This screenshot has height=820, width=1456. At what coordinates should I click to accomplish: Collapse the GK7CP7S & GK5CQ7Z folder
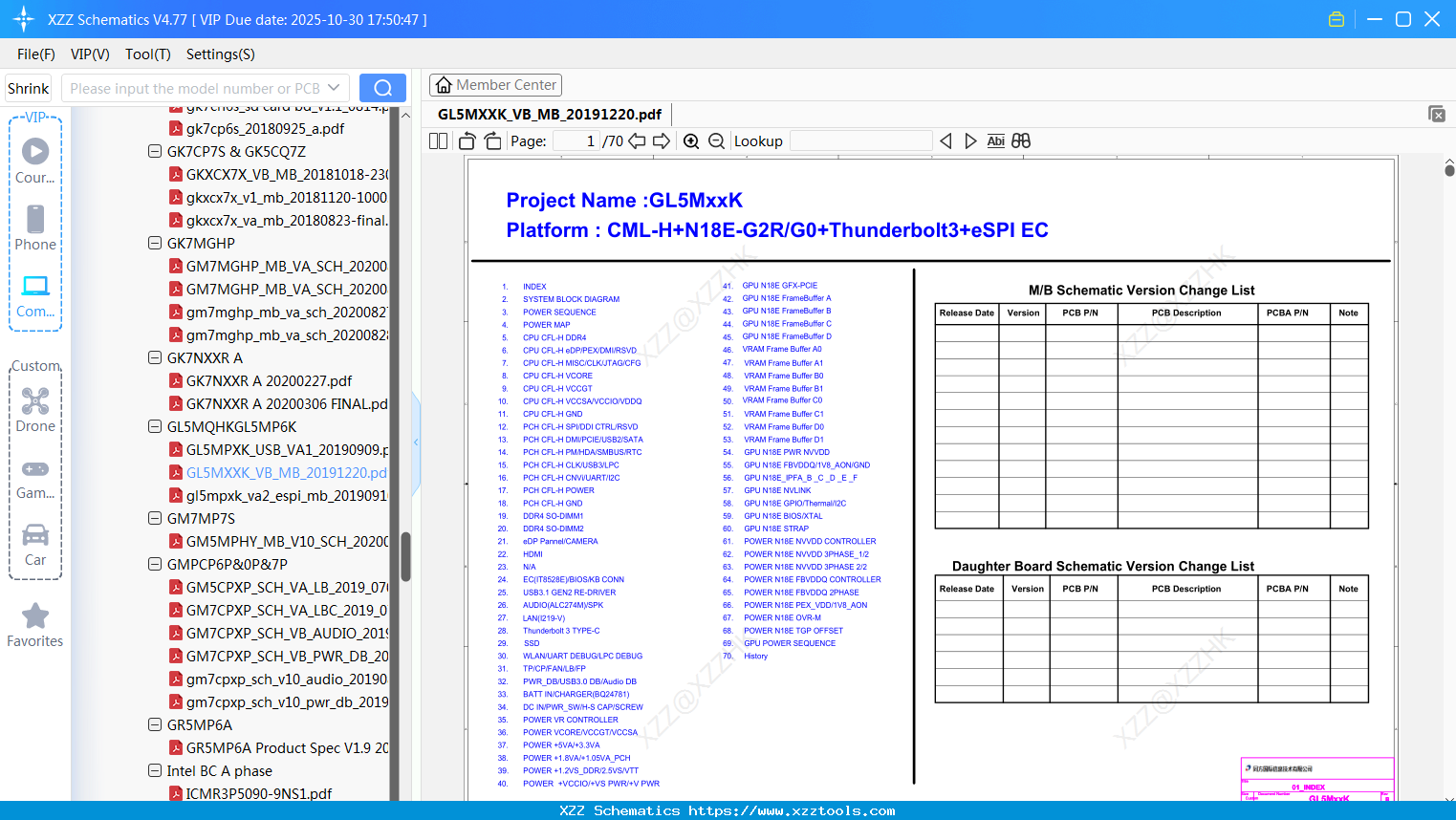(x=155, y=151)
